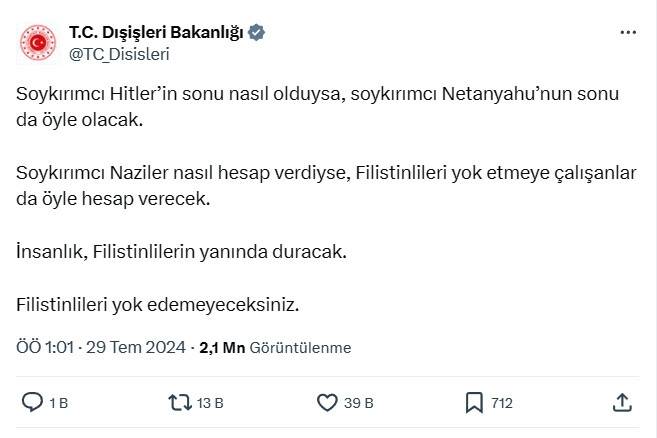
Task: Click the 13 B repost count
Action: (210, 403)
